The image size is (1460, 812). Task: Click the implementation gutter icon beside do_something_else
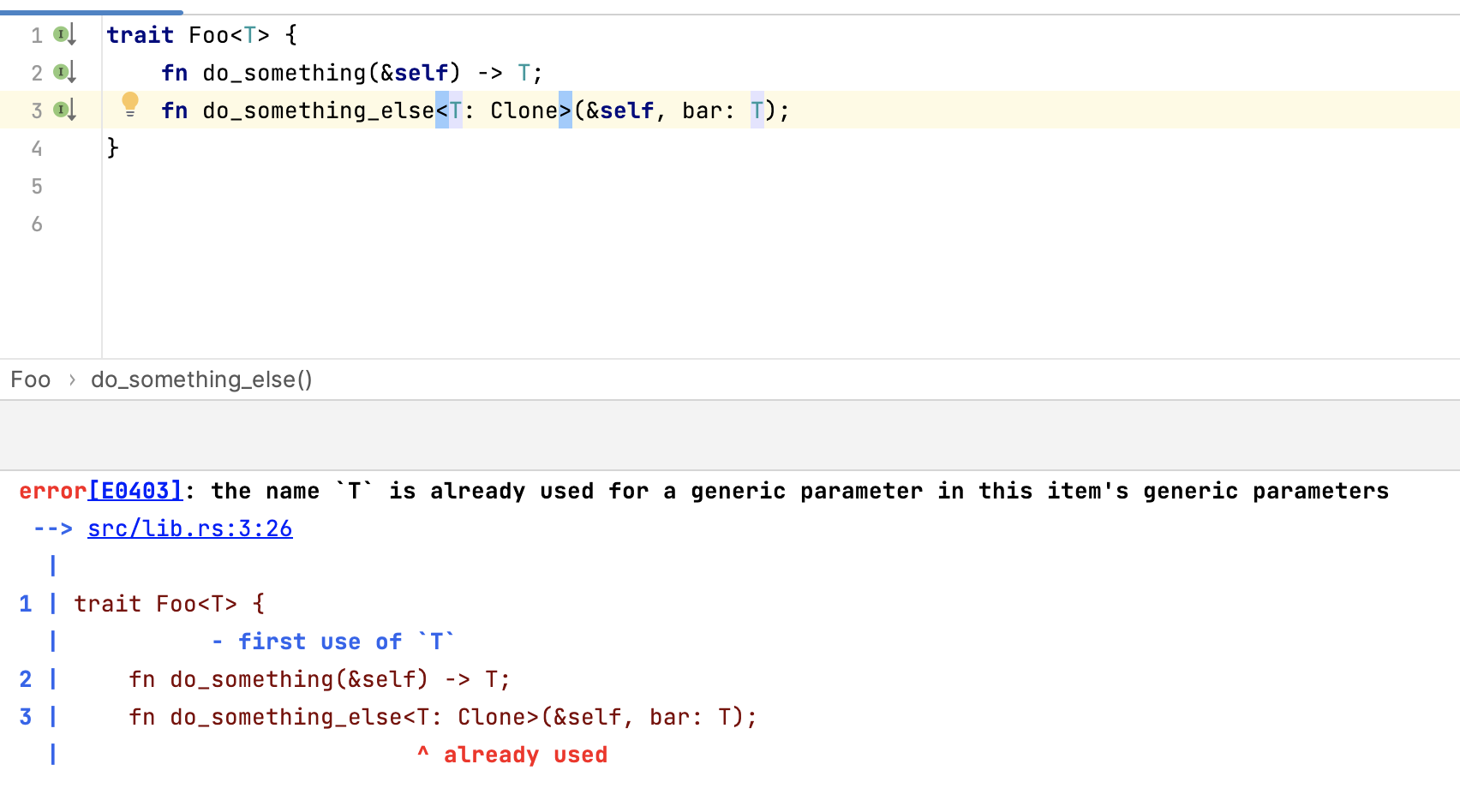coord(61,110)
